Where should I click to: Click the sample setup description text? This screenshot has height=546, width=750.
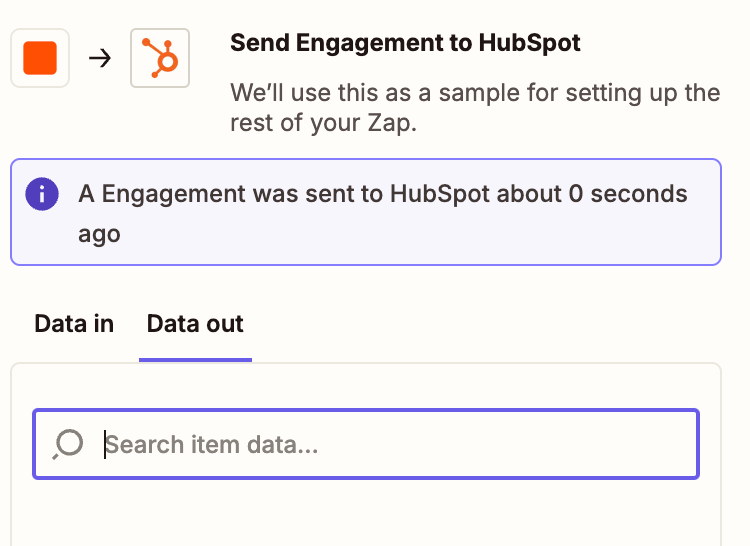tap(475, 93)
